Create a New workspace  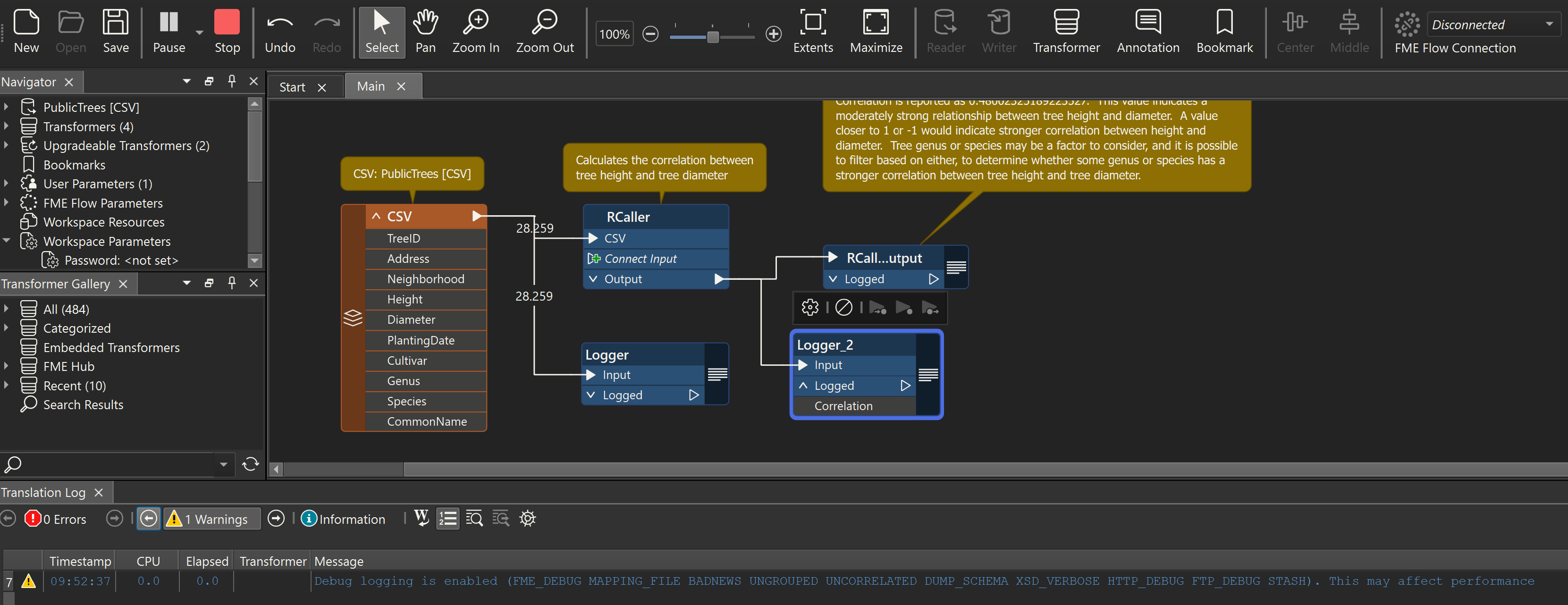26,32
